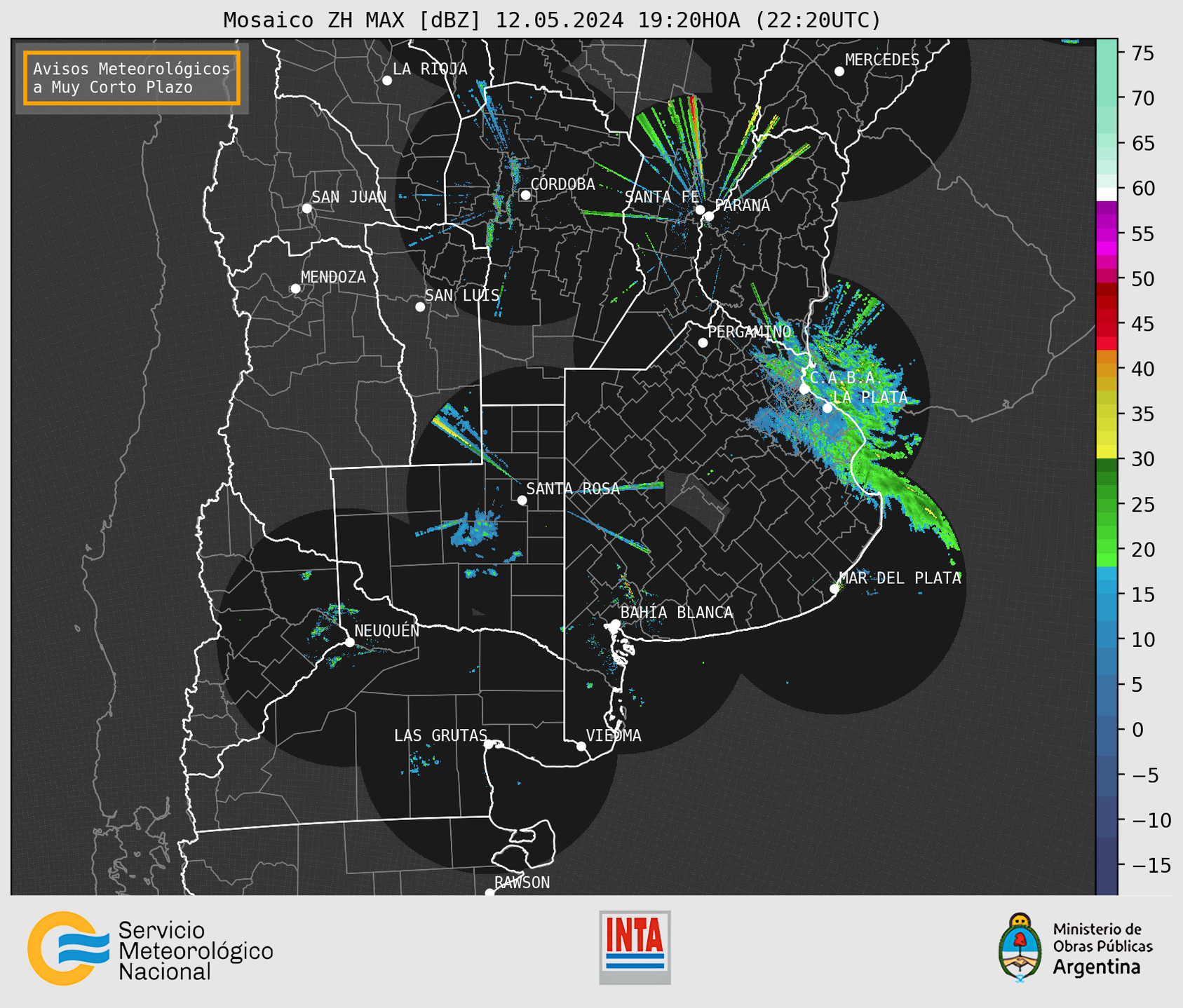
Task: Select the PERGAMINO city marker
Action: [703, 343]
